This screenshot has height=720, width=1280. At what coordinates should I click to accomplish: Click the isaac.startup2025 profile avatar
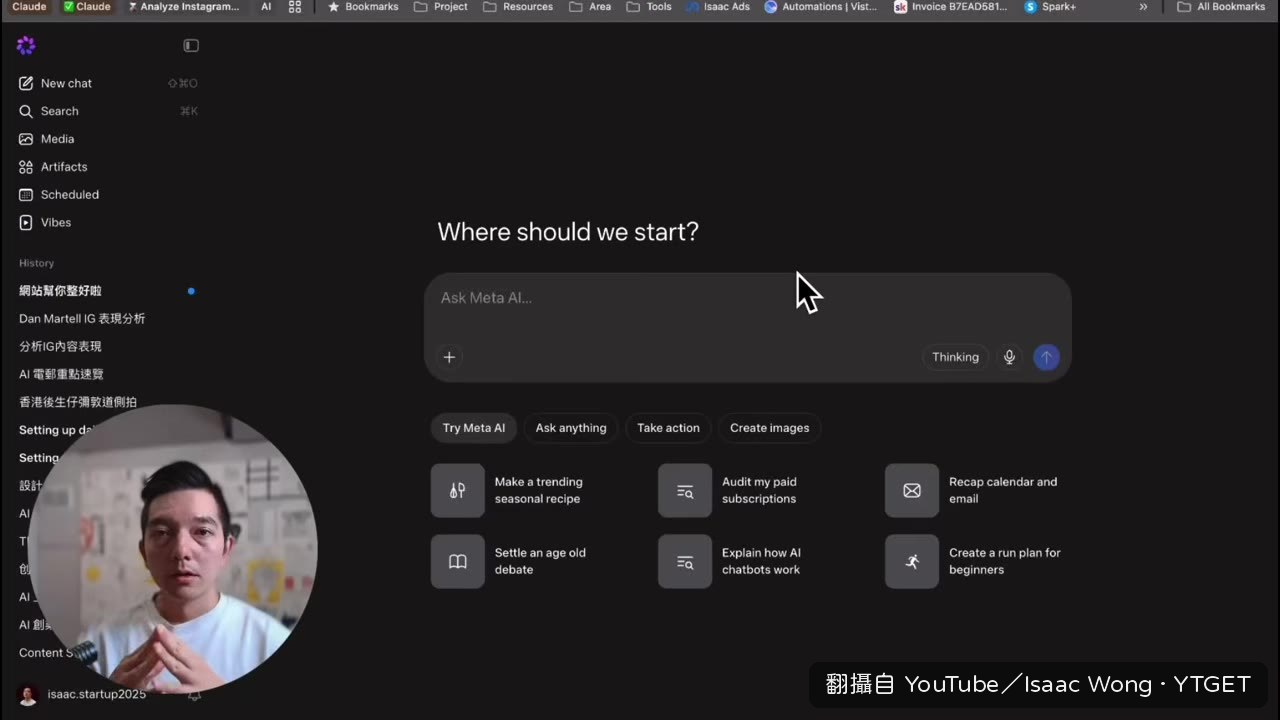[x=28, y=694]
